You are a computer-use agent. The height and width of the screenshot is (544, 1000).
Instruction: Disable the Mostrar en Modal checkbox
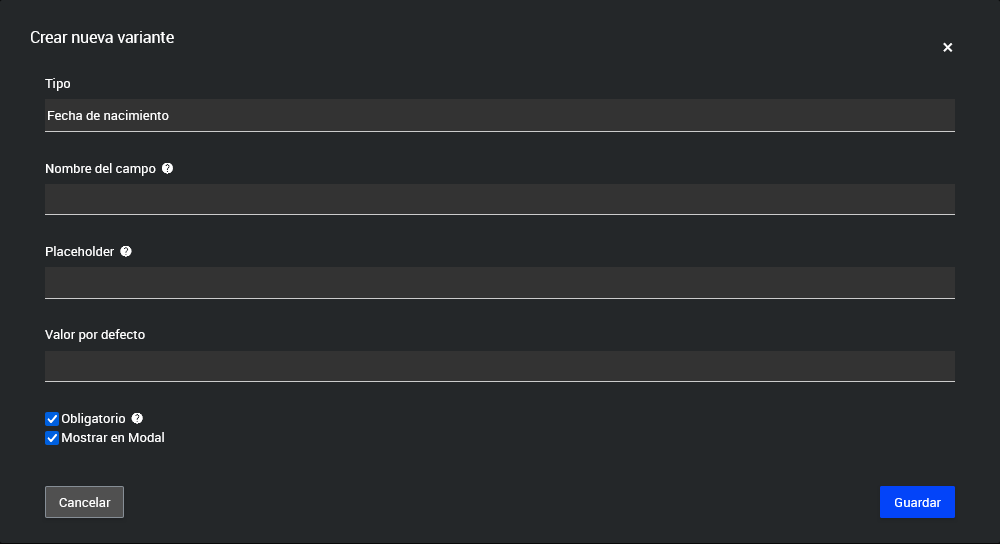pos(53,438)
